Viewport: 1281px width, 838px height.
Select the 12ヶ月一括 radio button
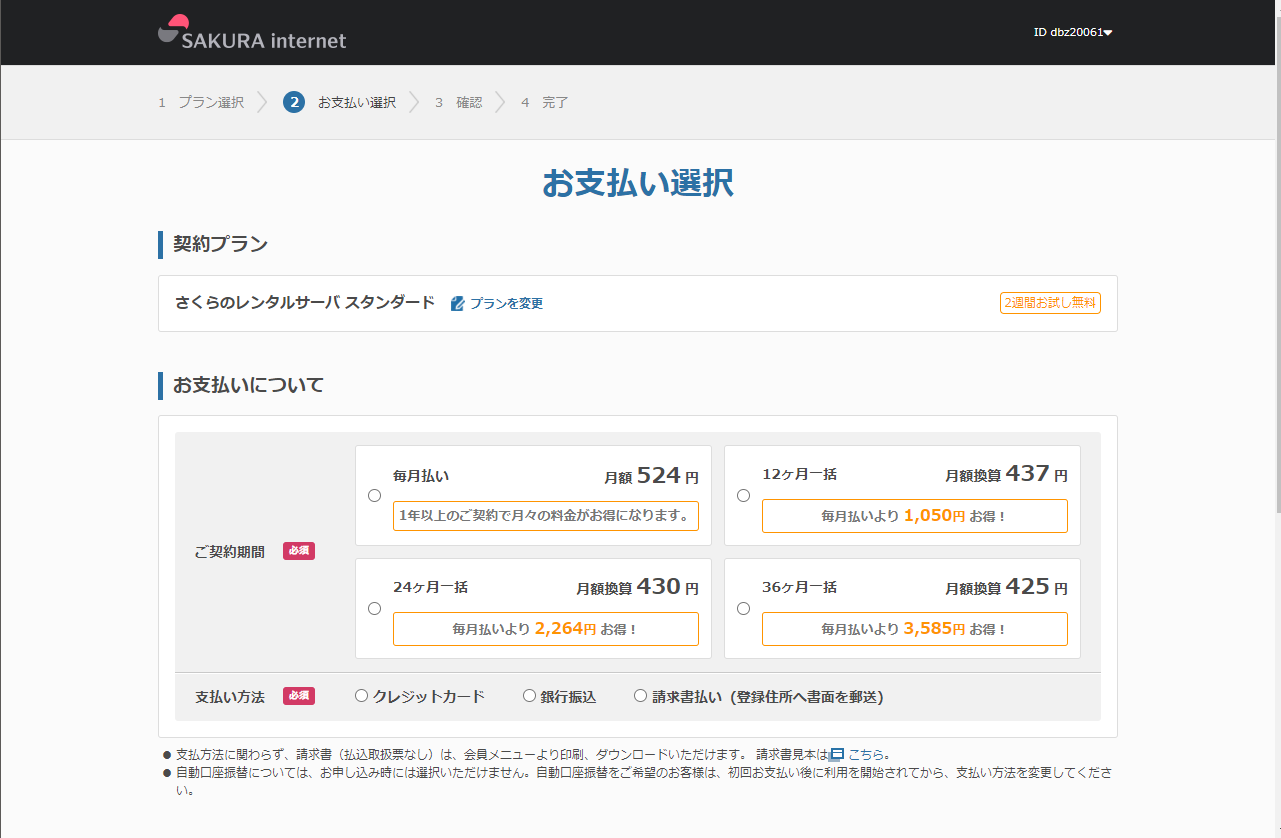pos(743,495)
